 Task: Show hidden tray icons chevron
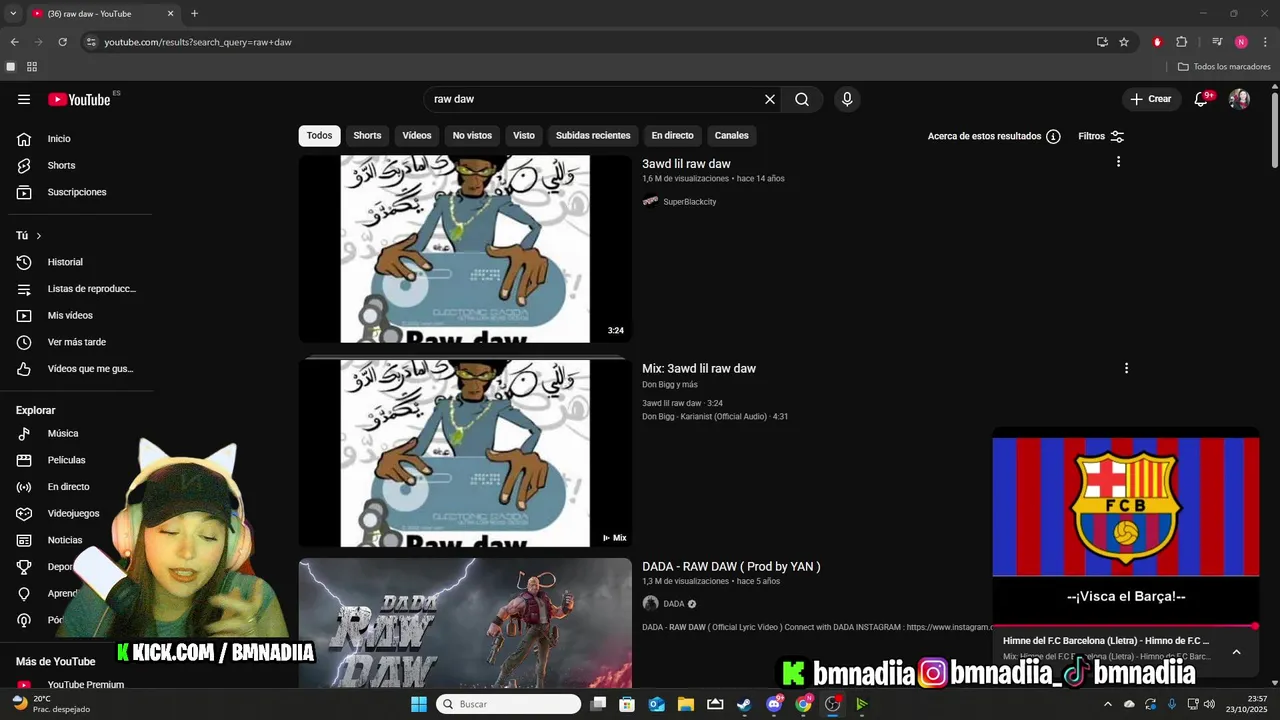(1107, 704)
